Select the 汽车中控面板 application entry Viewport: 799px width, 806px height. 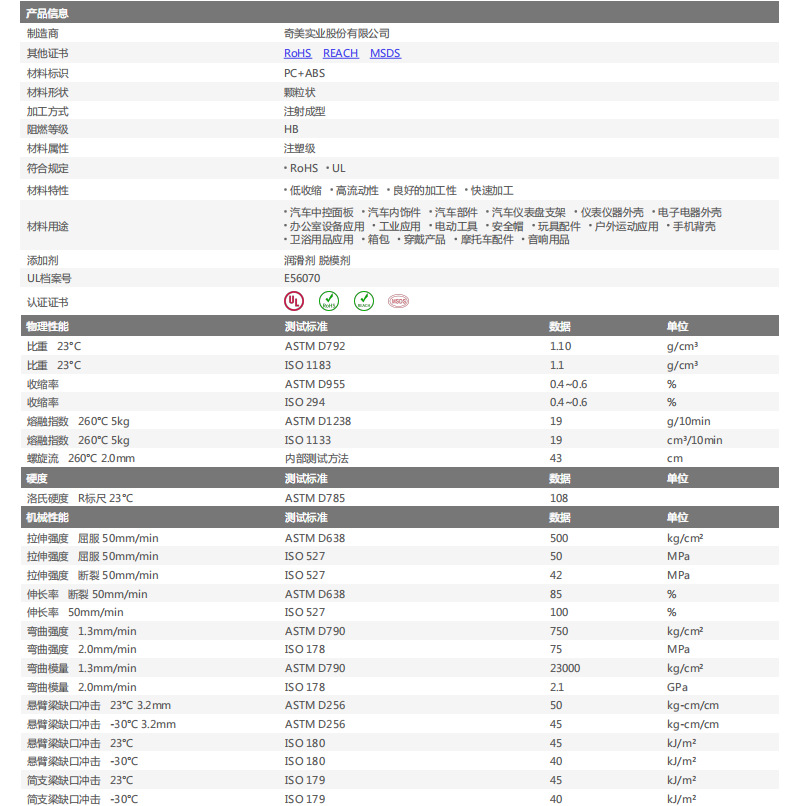tap(321, 213)
